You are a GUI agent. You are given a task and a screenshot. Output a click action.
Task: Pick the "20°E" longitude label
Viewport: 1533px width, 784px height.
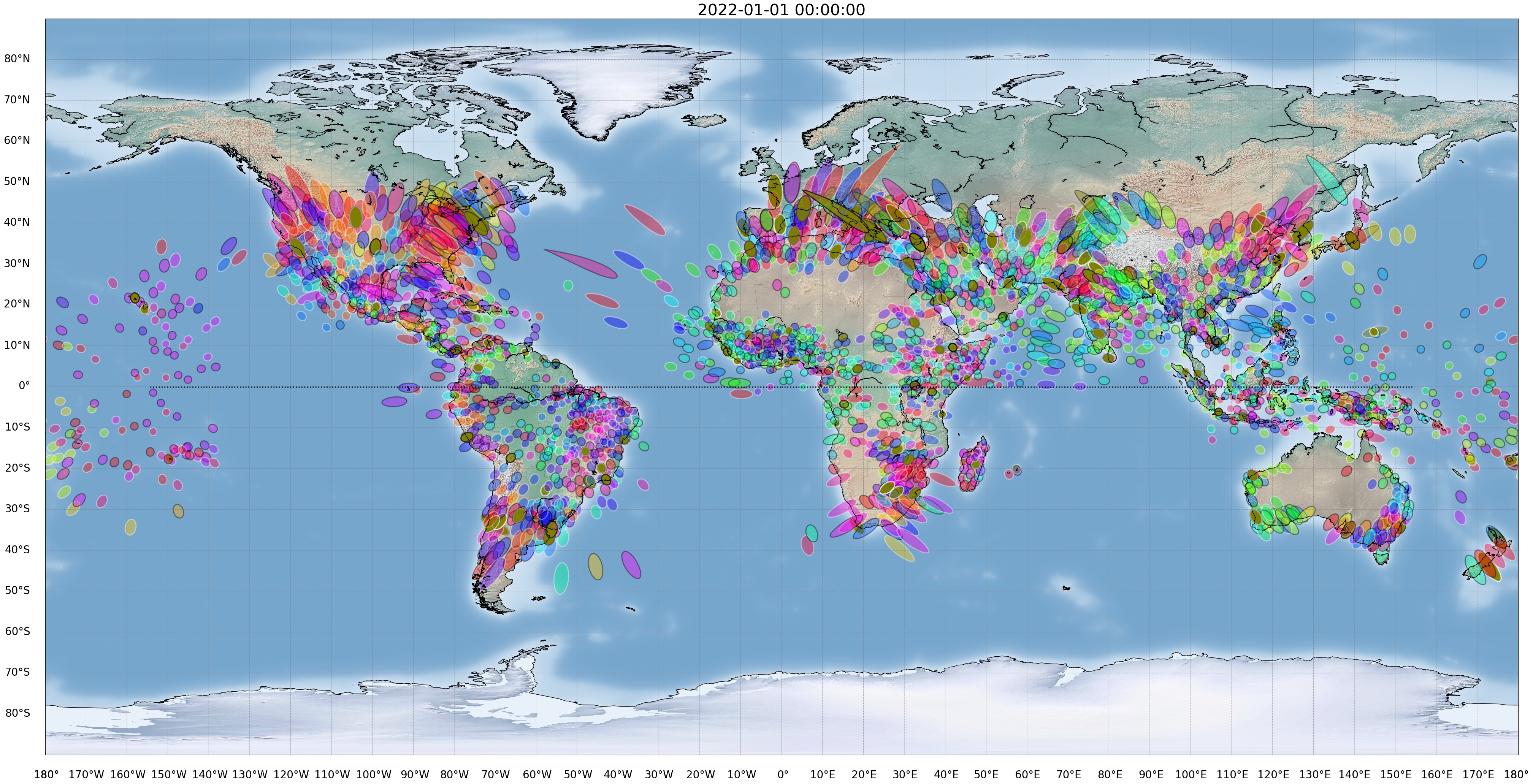(864, 774)
